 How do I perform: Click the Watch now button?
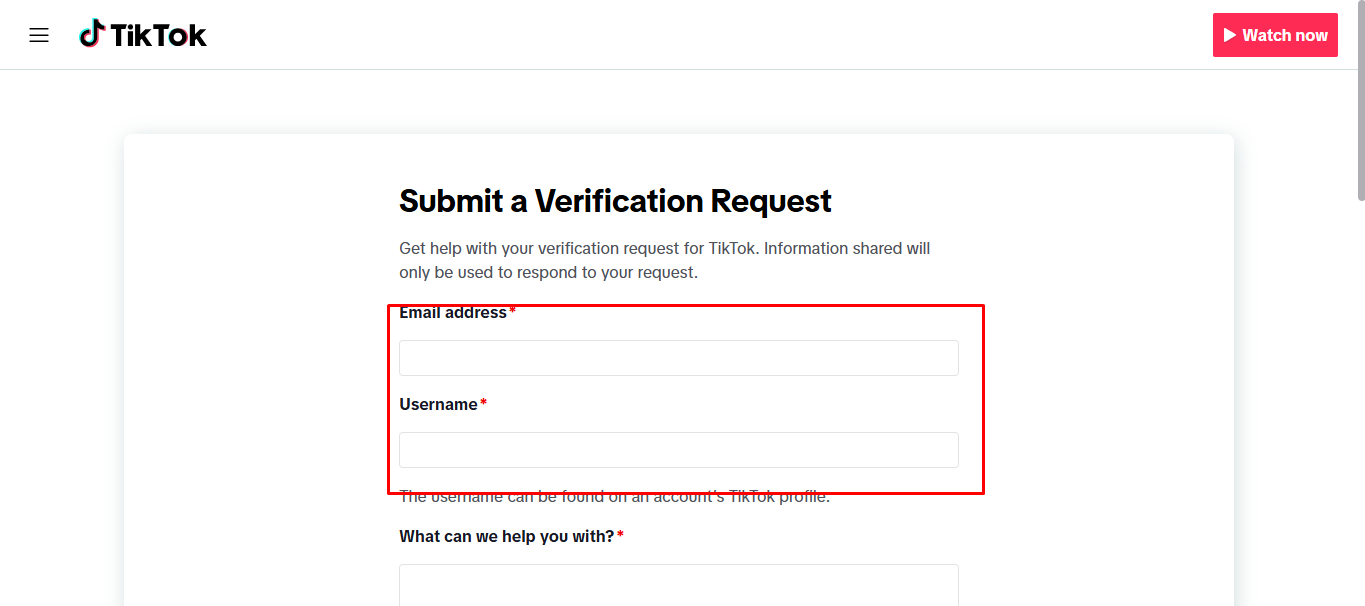tap(1275, 34)
